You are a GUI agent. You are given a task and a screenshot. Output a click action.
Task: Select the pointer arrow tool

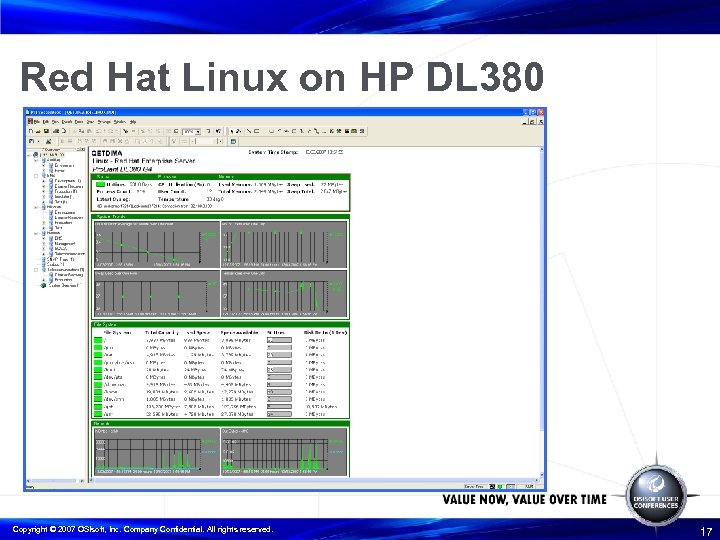(233, 131)
